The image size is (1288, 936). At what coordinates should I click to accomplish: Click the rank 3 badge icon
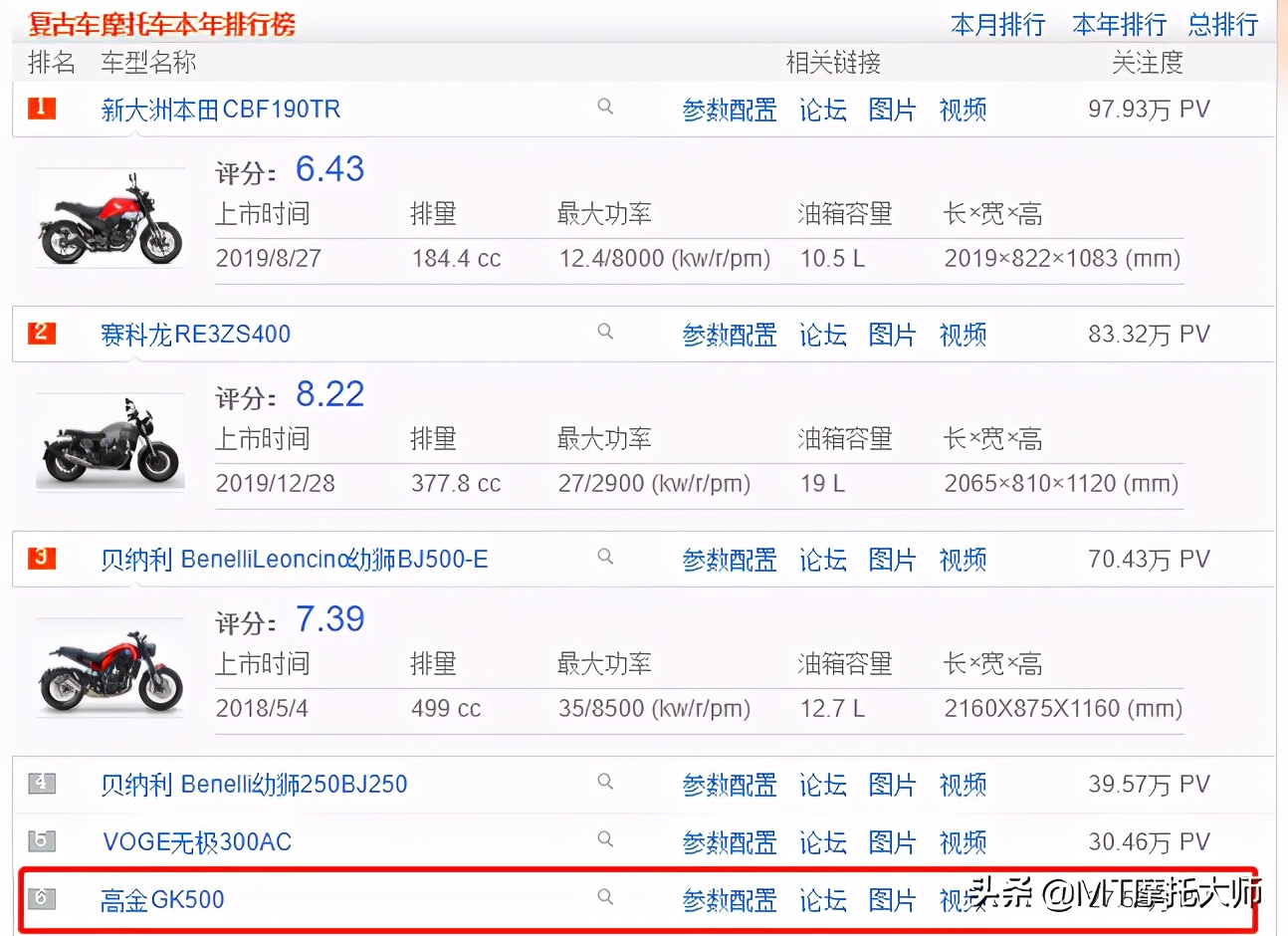[39, 558]
